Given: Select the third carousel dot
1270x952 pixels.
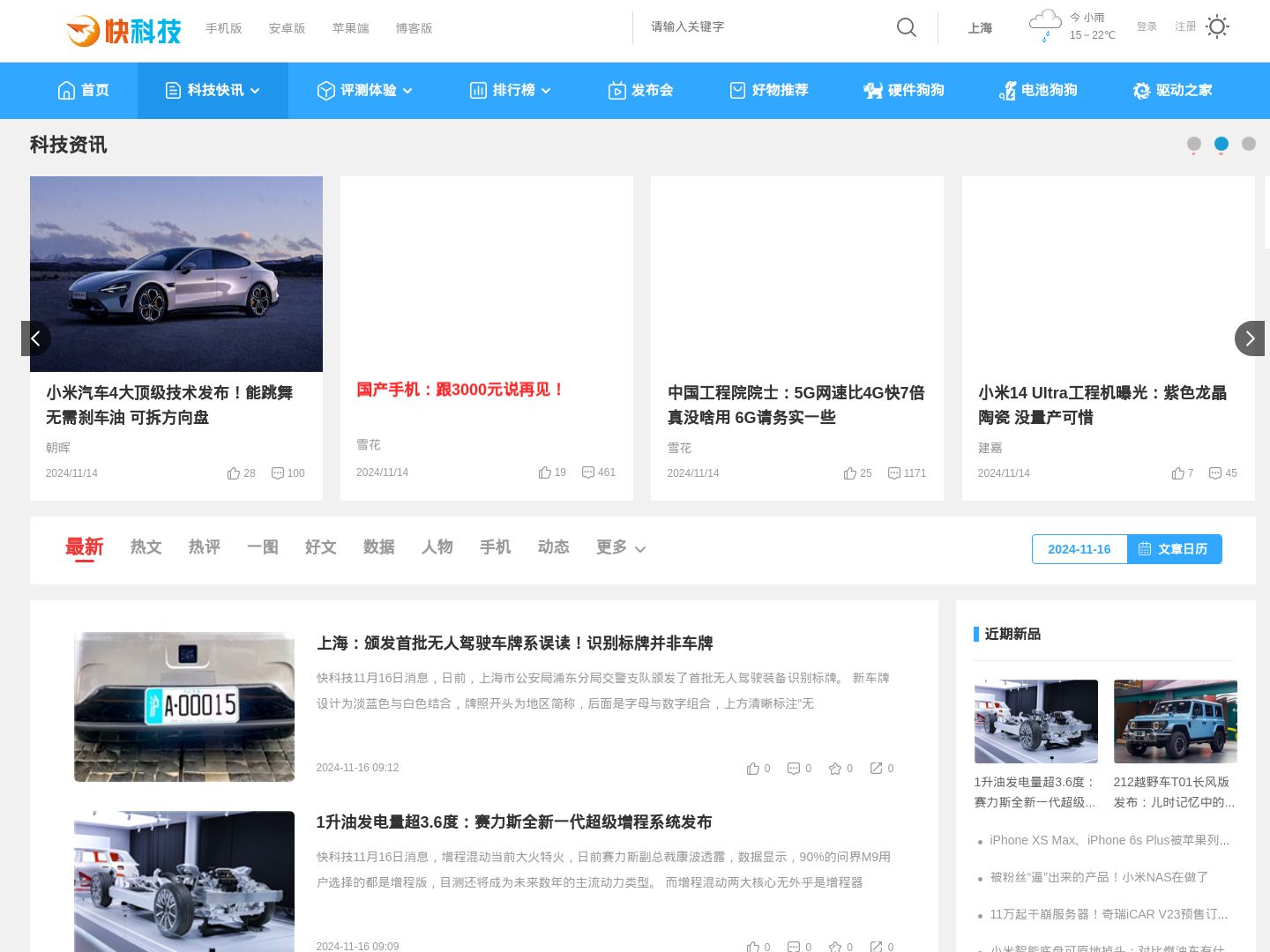Looking at the screenshot, I should [x=1249, y=144].
